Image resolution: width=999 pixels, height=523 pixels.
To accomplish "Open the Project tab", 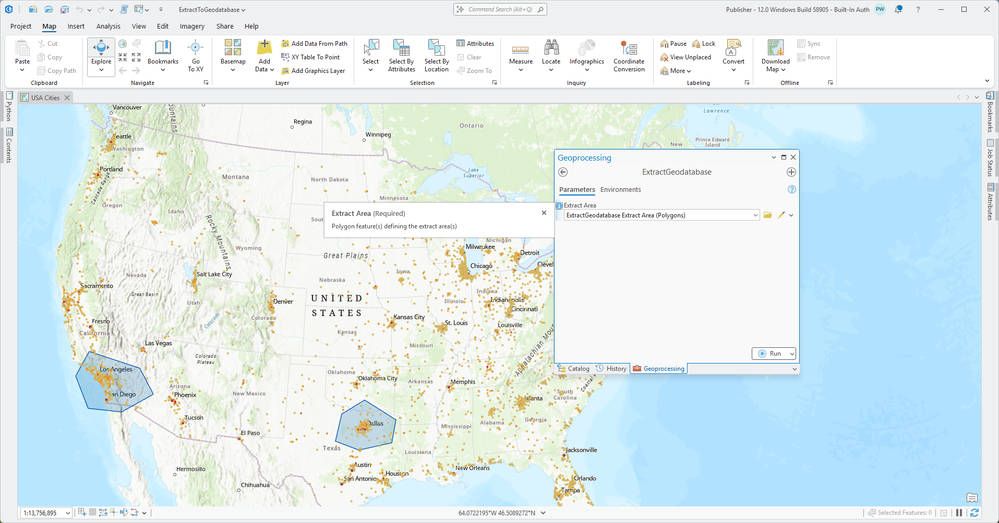I will (x=20, y=26).
